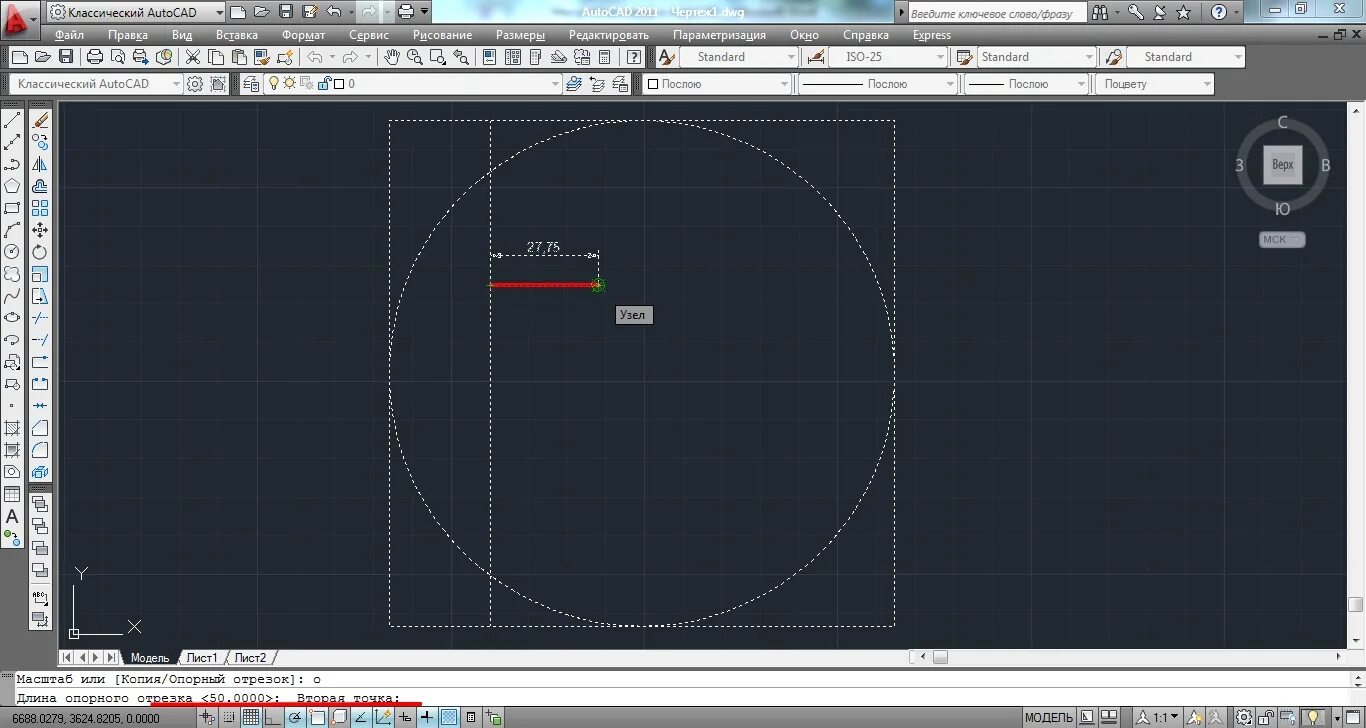Expand the layer 0 dropdown list
This screenshot has width=1366, height=728.
[x=554, y=84]
